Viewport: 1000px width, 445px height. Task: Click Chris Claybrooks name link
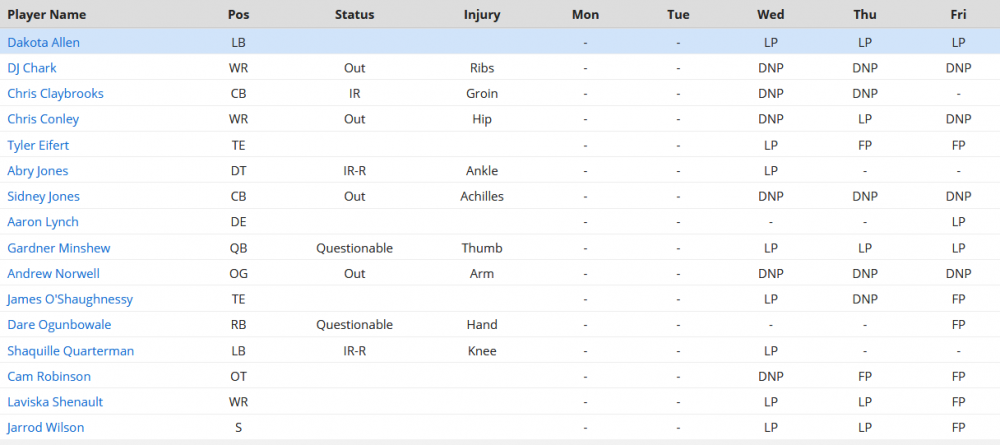point(55,94)
